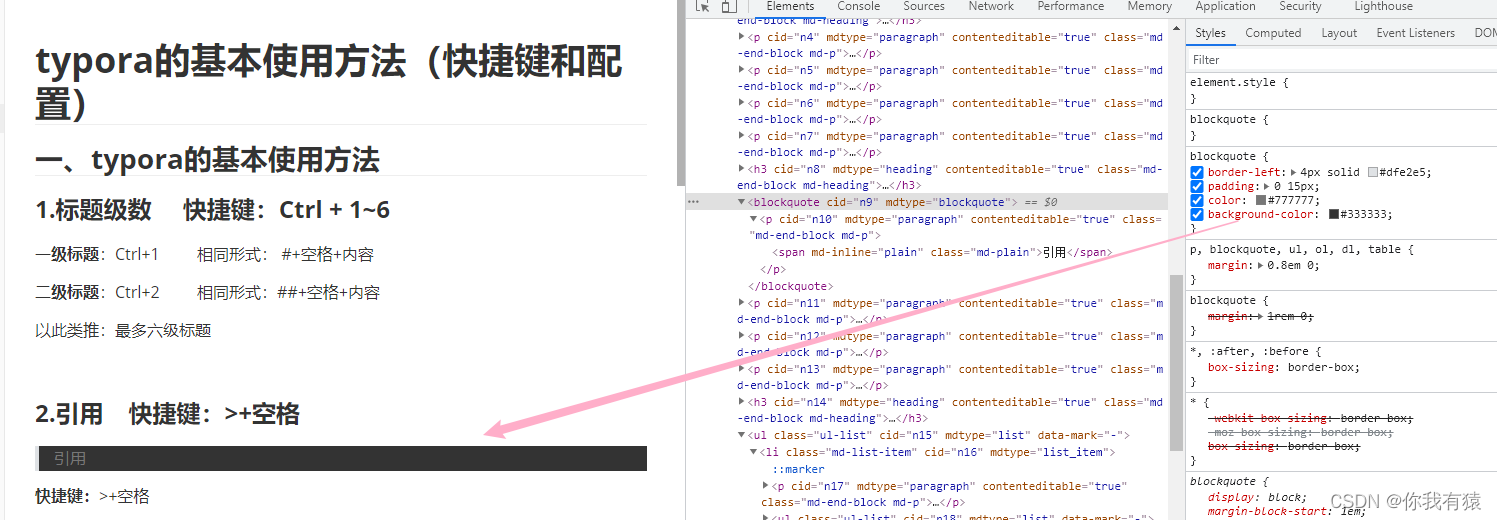This screenshot has height=520, width=1497.
Task: Open the Network tab
Action: click(x=991, y=6)
